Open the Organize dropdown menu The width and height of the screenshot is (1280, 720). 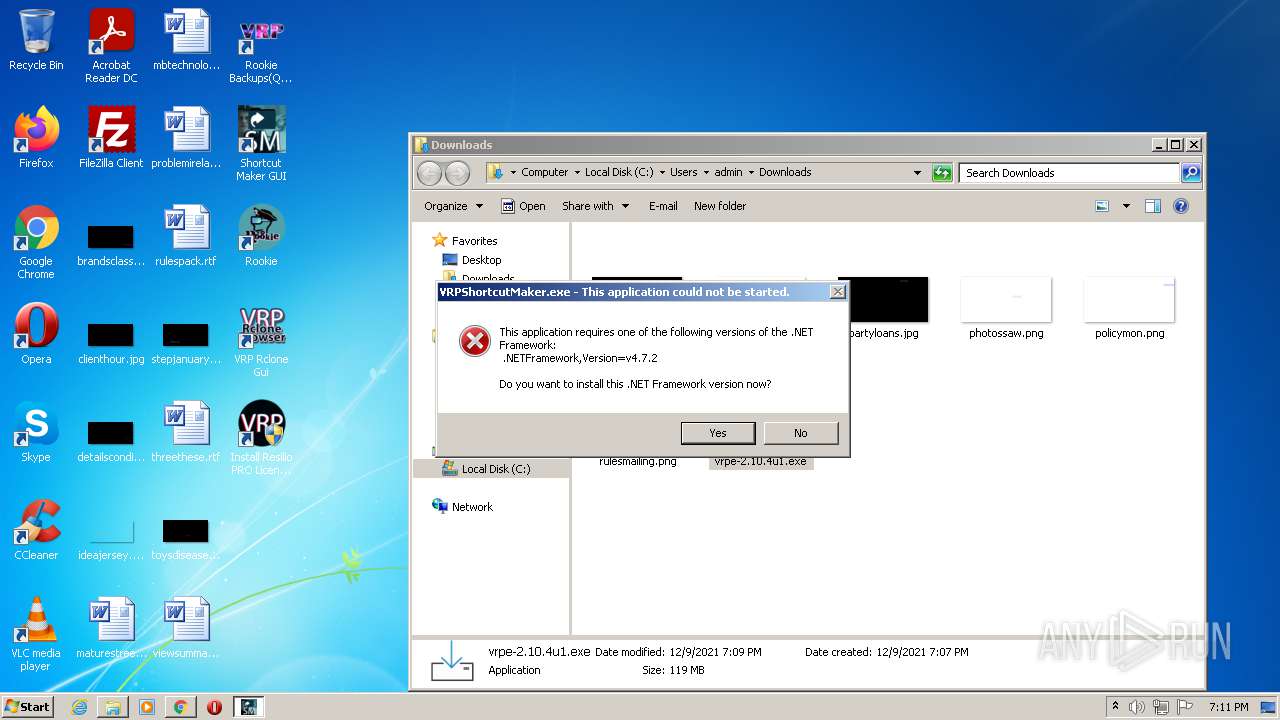click(453, 206)
